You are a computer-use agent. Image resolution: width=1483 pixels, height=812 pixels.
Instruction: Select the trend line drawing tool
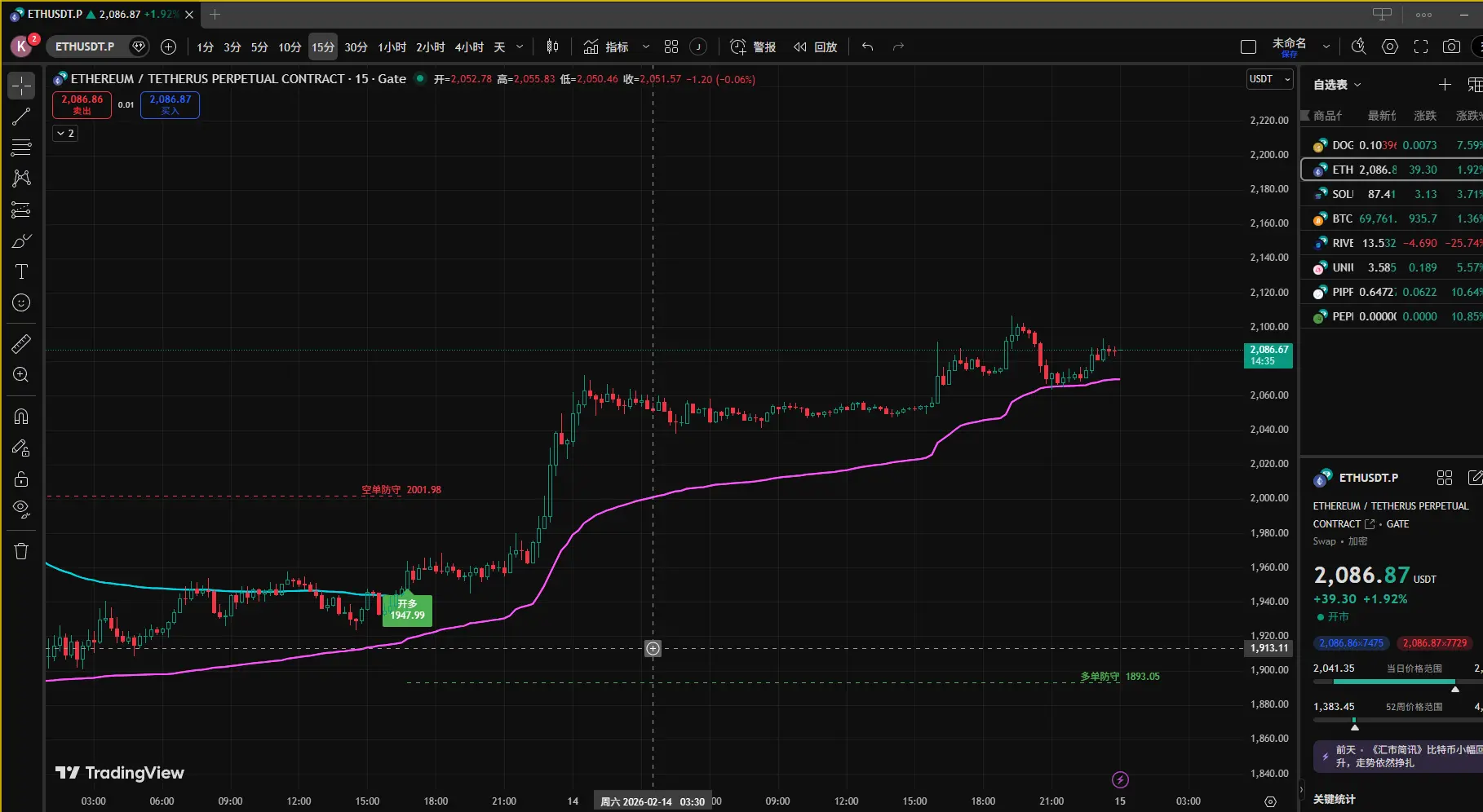(21, 117)
